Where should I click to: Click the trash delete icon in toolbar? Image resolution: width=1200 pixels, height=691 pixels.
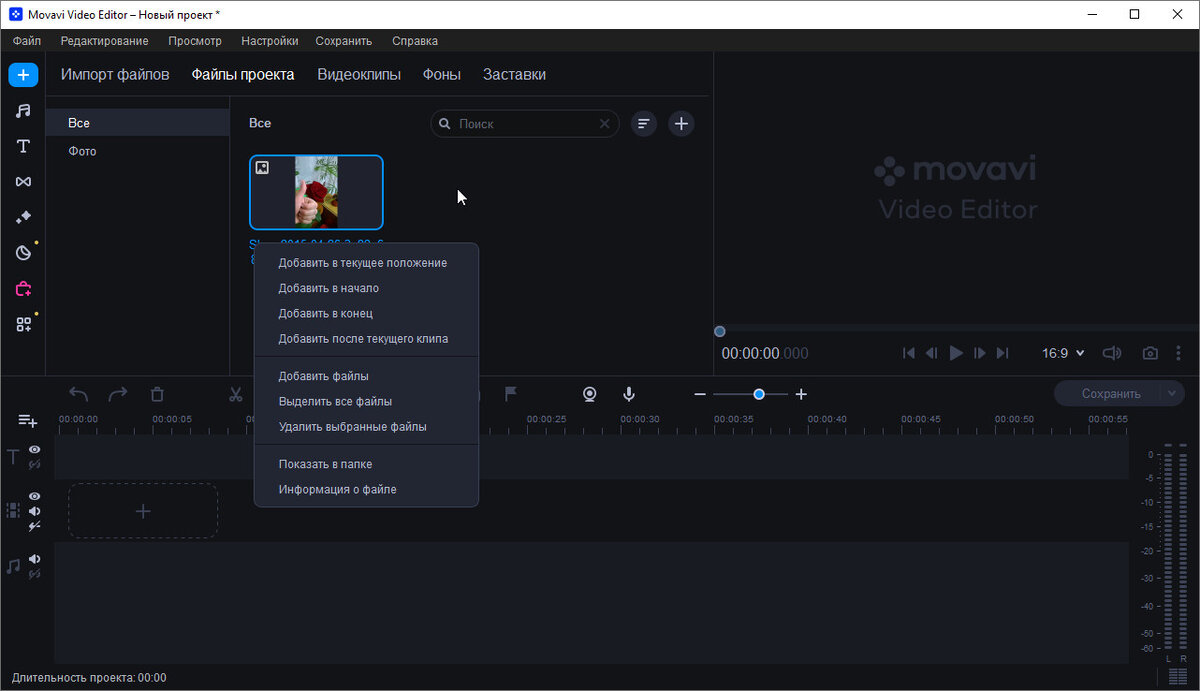coord(157,394)
